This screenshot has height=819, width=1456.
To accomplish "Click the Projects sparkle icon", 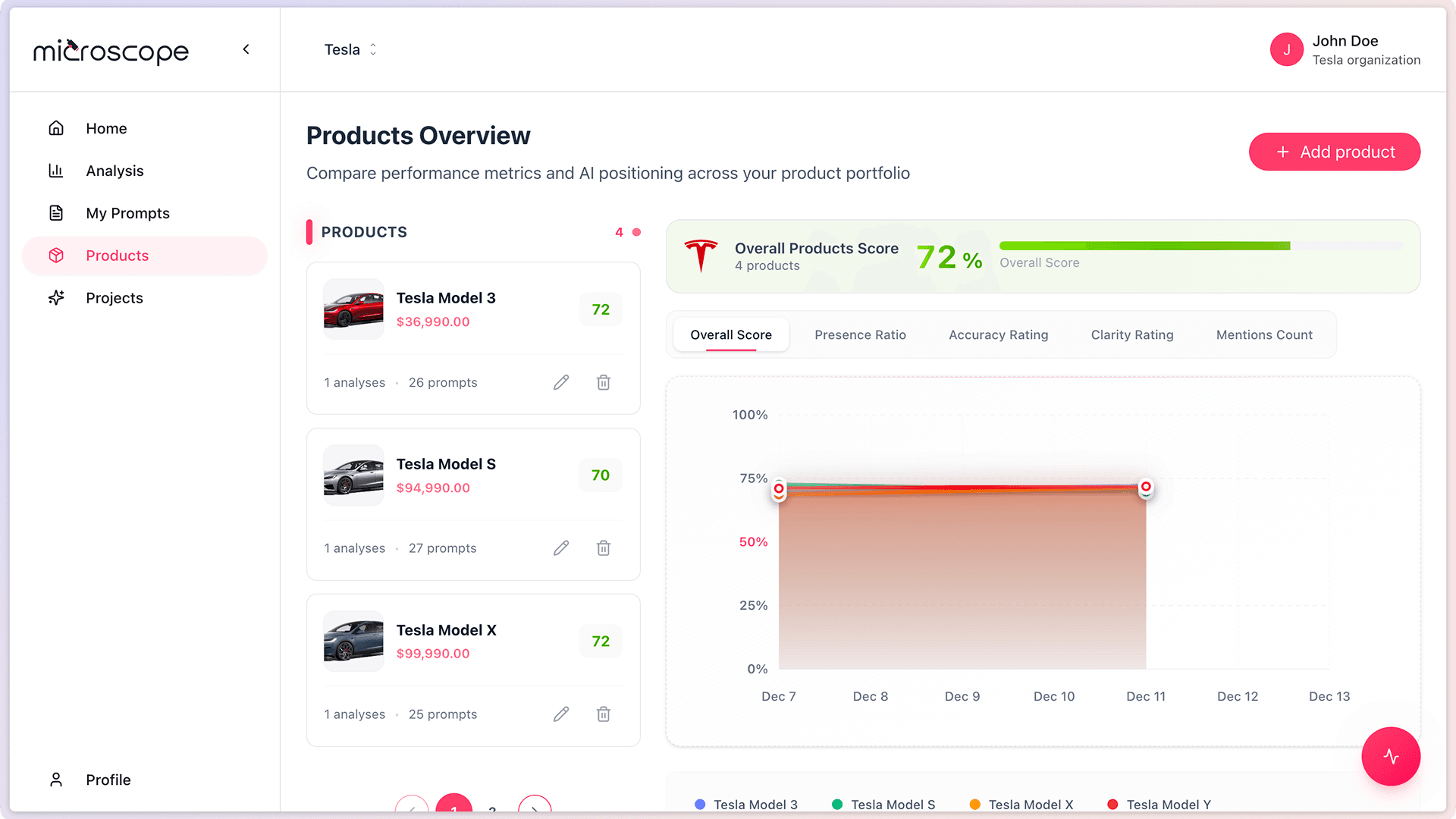I will [x=56, y=298].
